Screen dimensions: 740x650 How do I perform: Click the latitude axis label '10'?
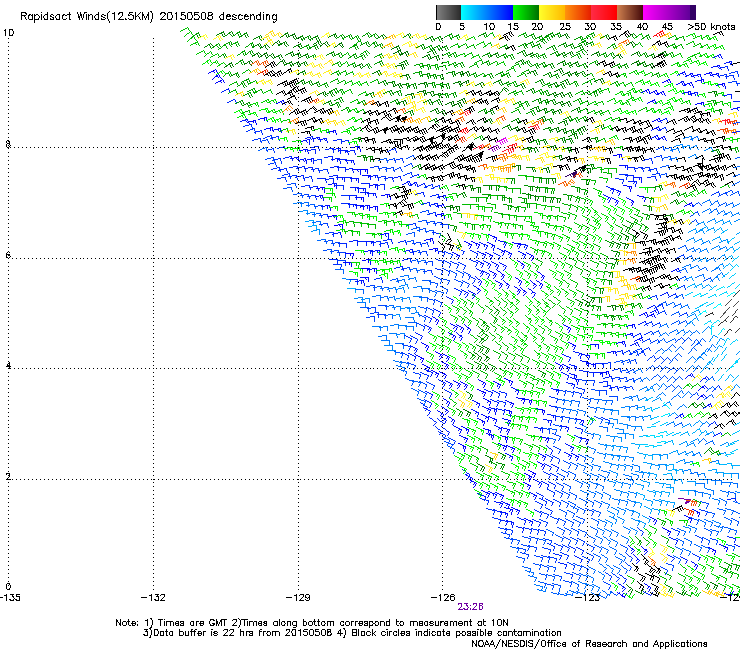[x=8, y=33]
